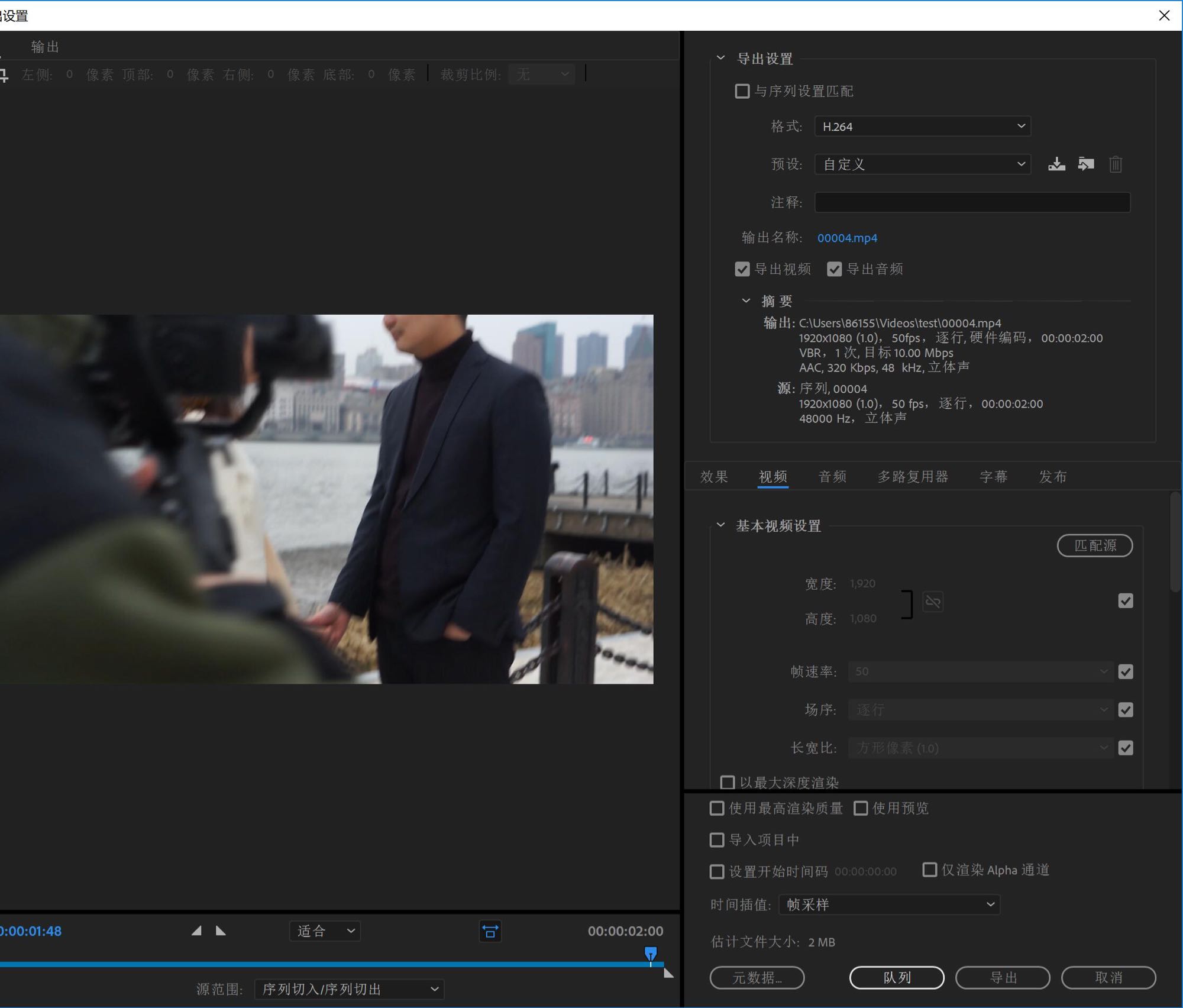Click the import preset icon
Viewport: 1183px width, 1008px height.
point(1086,164)
